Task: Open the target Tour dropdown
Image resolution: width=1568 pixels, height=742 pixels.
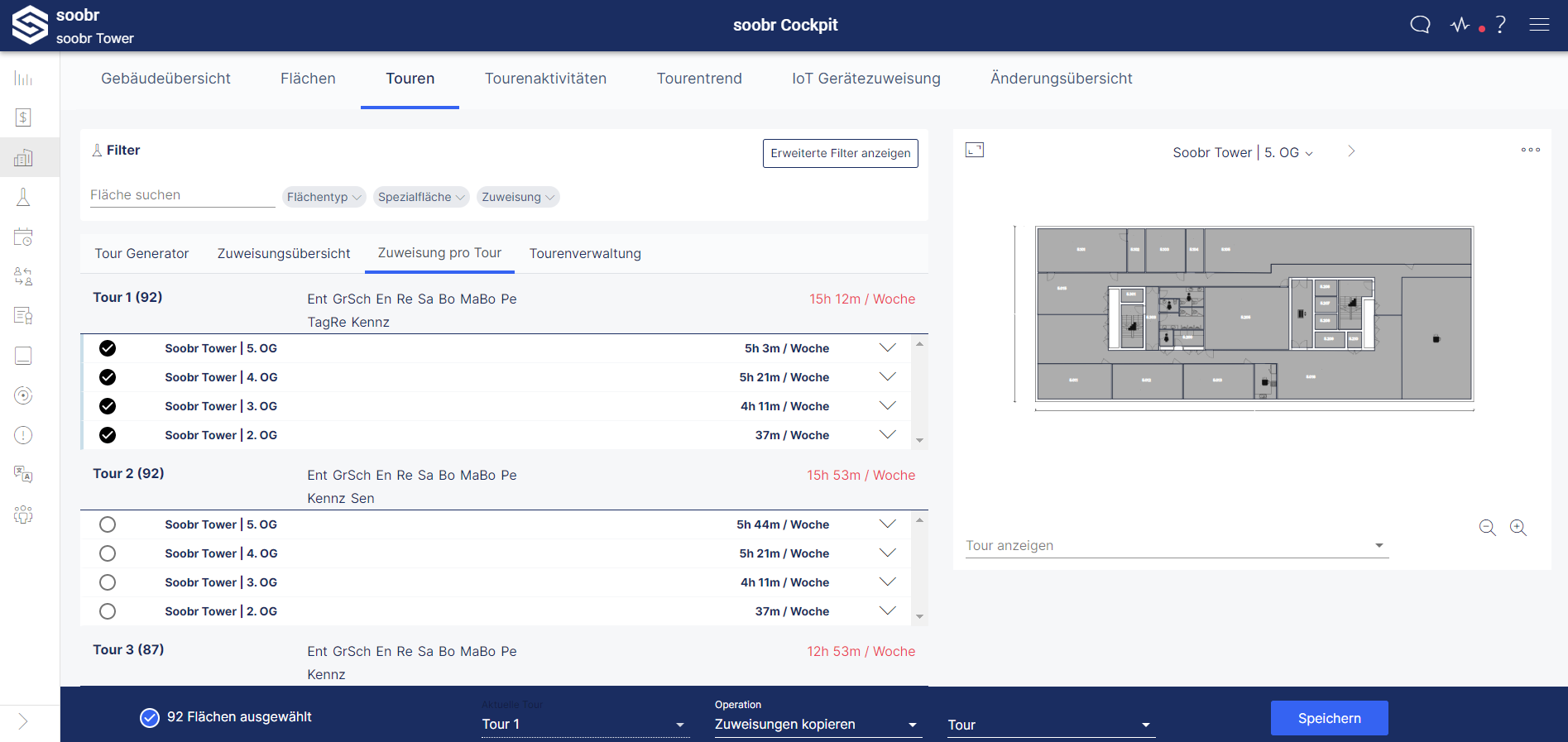Action: tap(1052, 725)
